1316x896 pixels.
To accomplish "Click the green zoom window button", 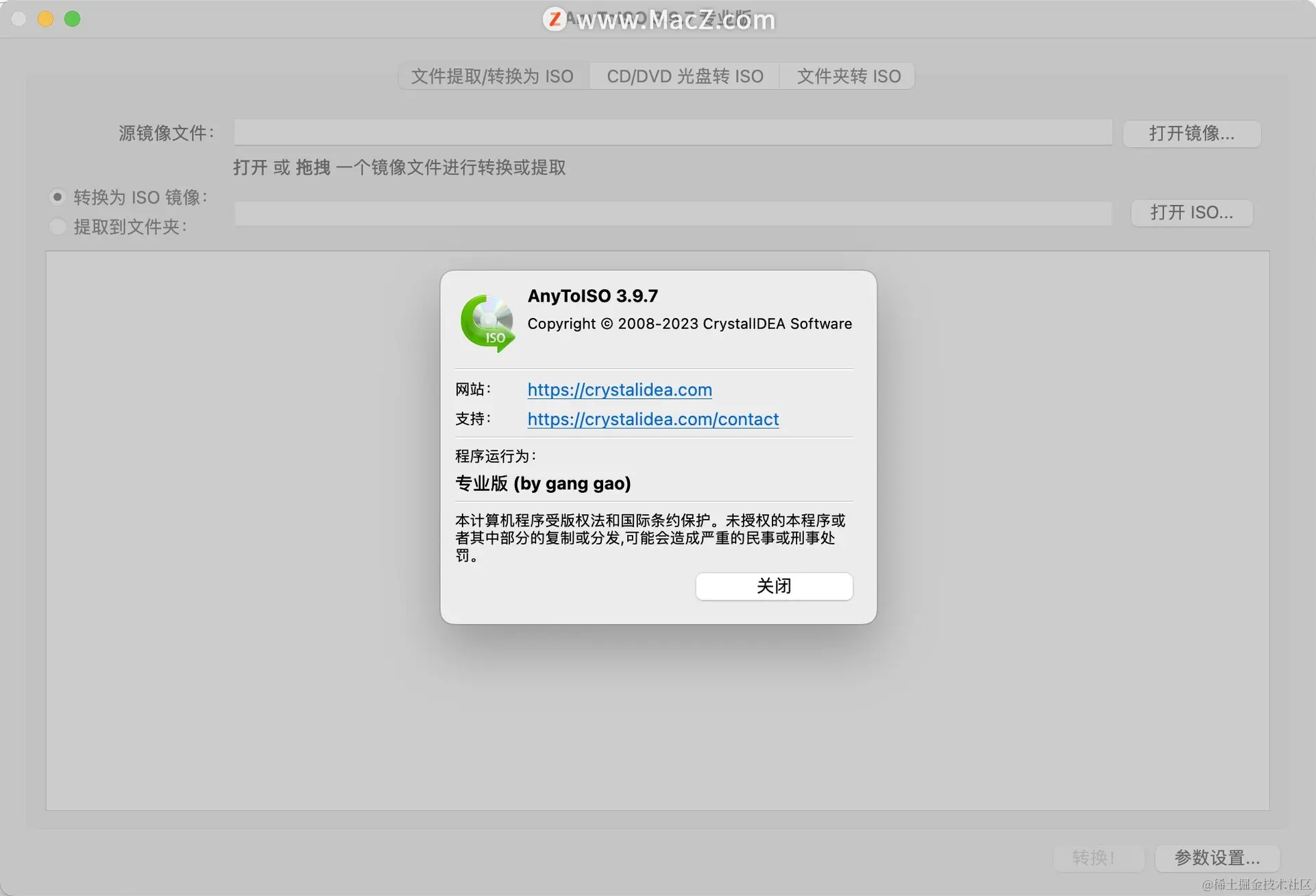I will point(72,19).
